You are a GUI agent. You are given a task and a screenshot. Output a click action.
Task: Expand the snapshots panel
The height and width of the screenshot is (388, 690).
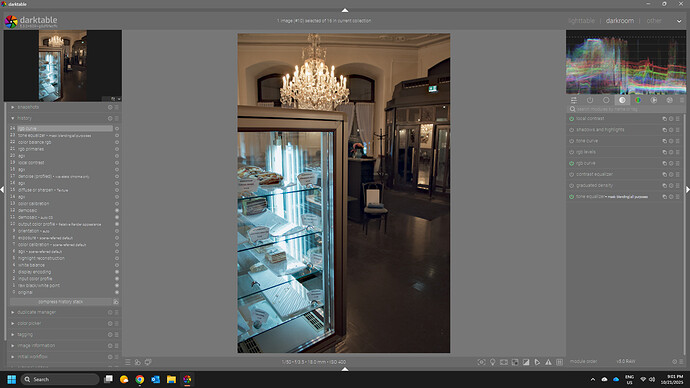point(13,107)
